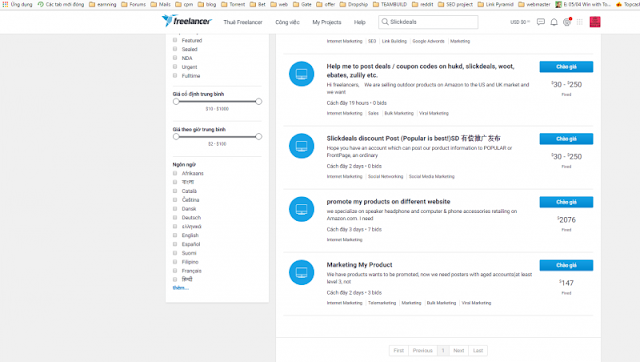Check the NDA filter checkbox

pyautogui.click(x=175, y=58)
